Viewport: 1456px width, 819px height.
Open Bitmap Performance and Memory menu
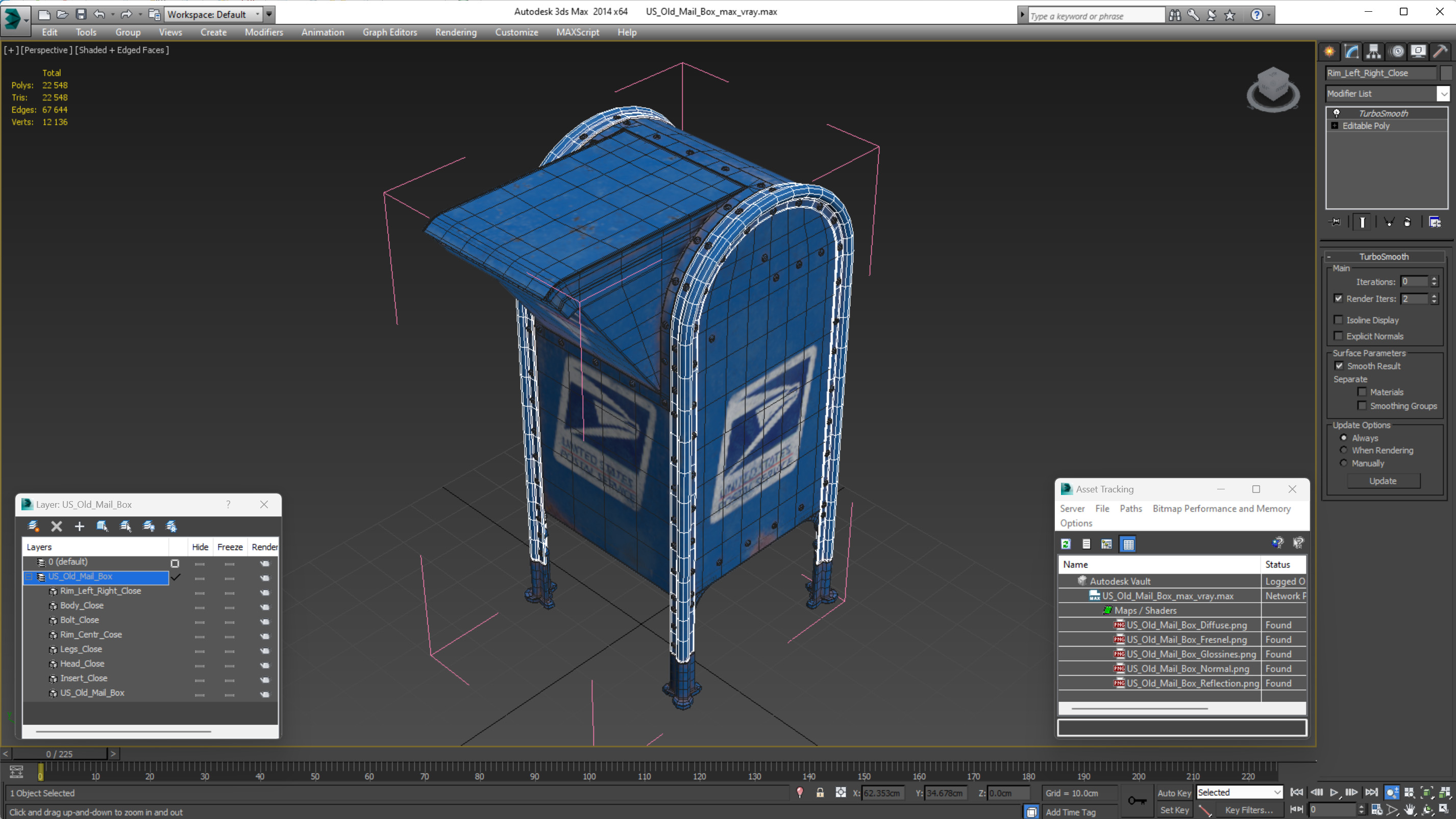point(1221,508)
